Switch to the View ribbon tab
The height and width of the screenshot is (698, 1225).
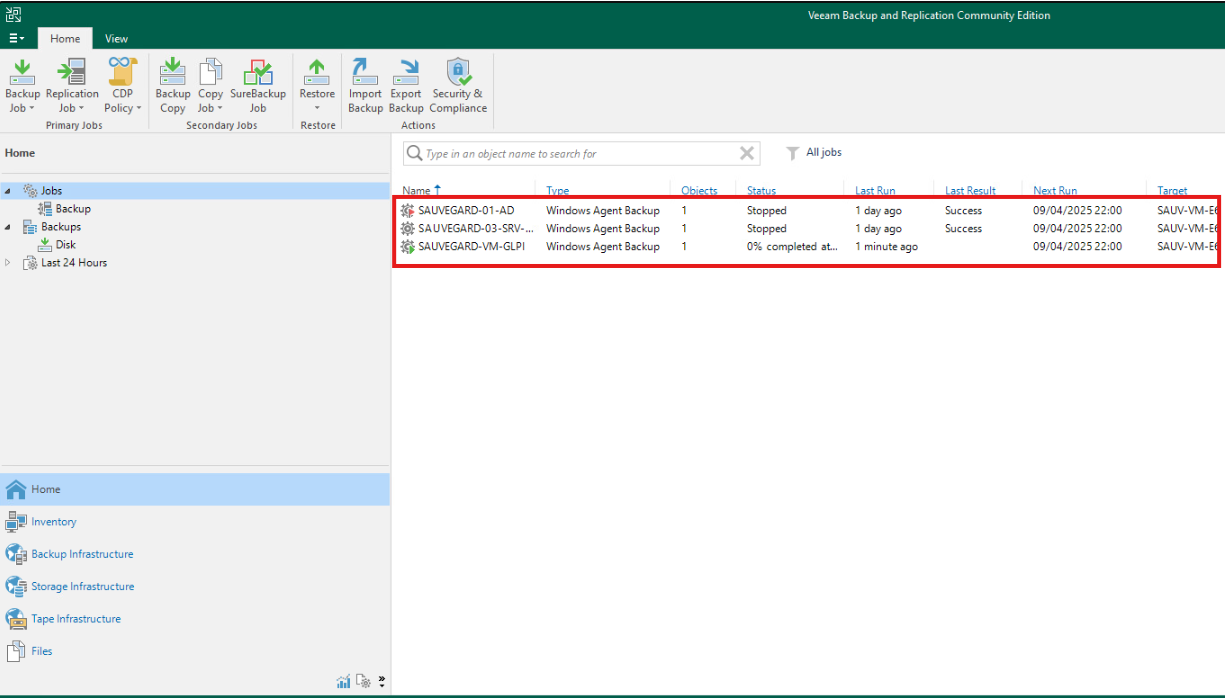pyautogui.click(x=117, y=38)
